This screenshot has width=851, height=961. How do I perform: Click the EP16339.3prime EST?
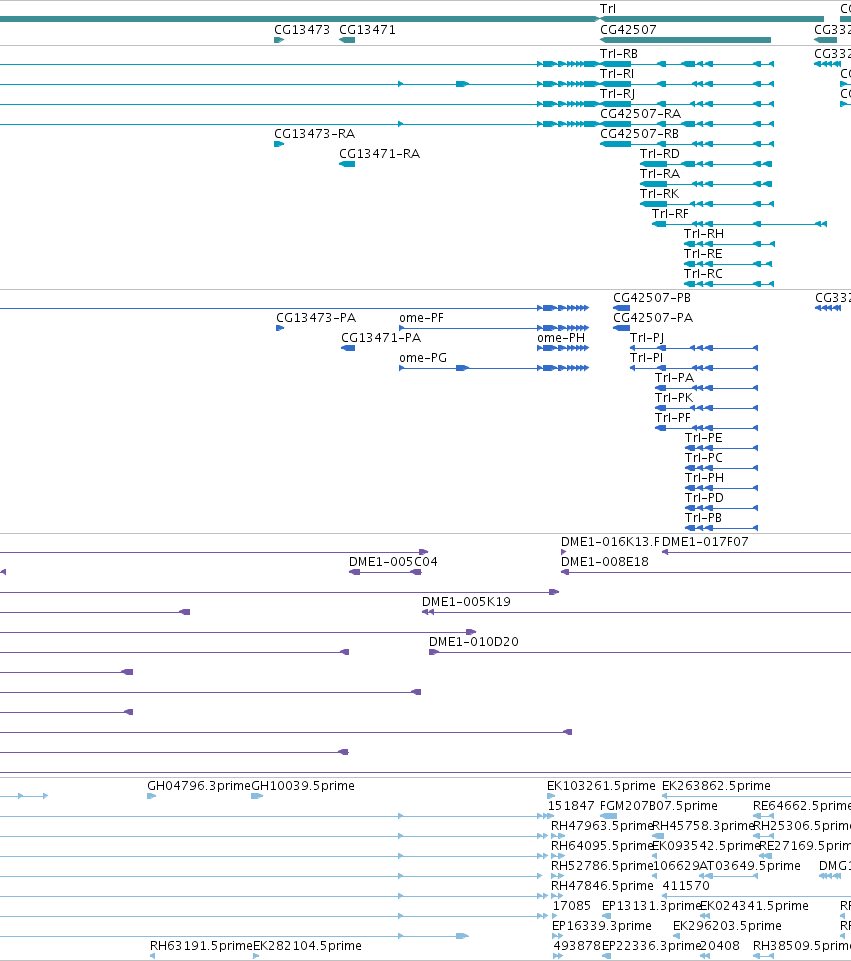tap(557, 936)
